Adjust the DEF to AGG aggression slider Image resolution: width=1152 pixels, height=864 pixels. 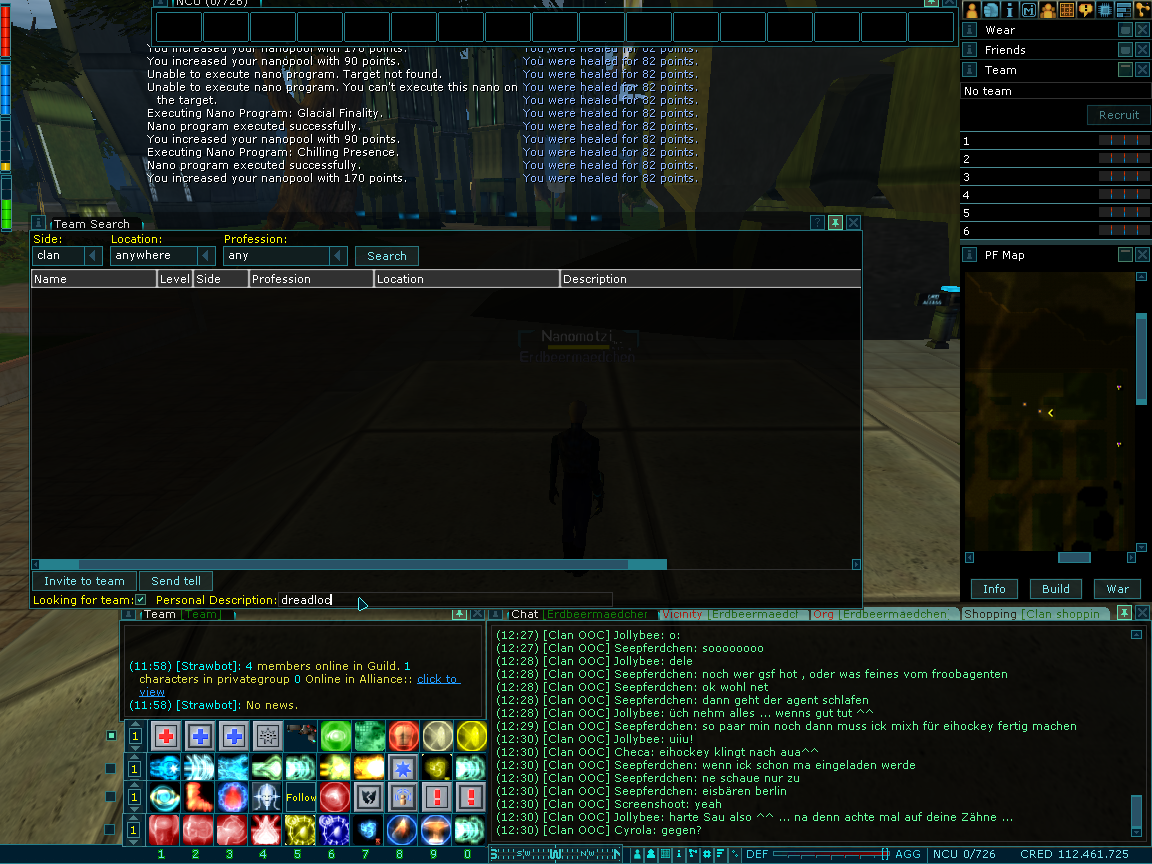tap(831, 854)
